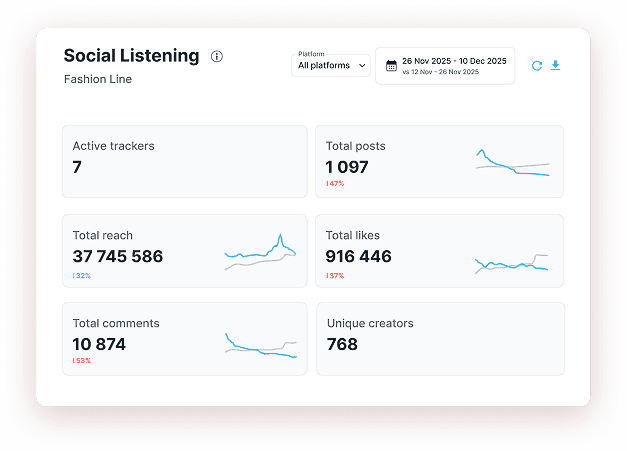
Task: Click the comparison period vs 12 Nov text
Action: tap(440, 72)
